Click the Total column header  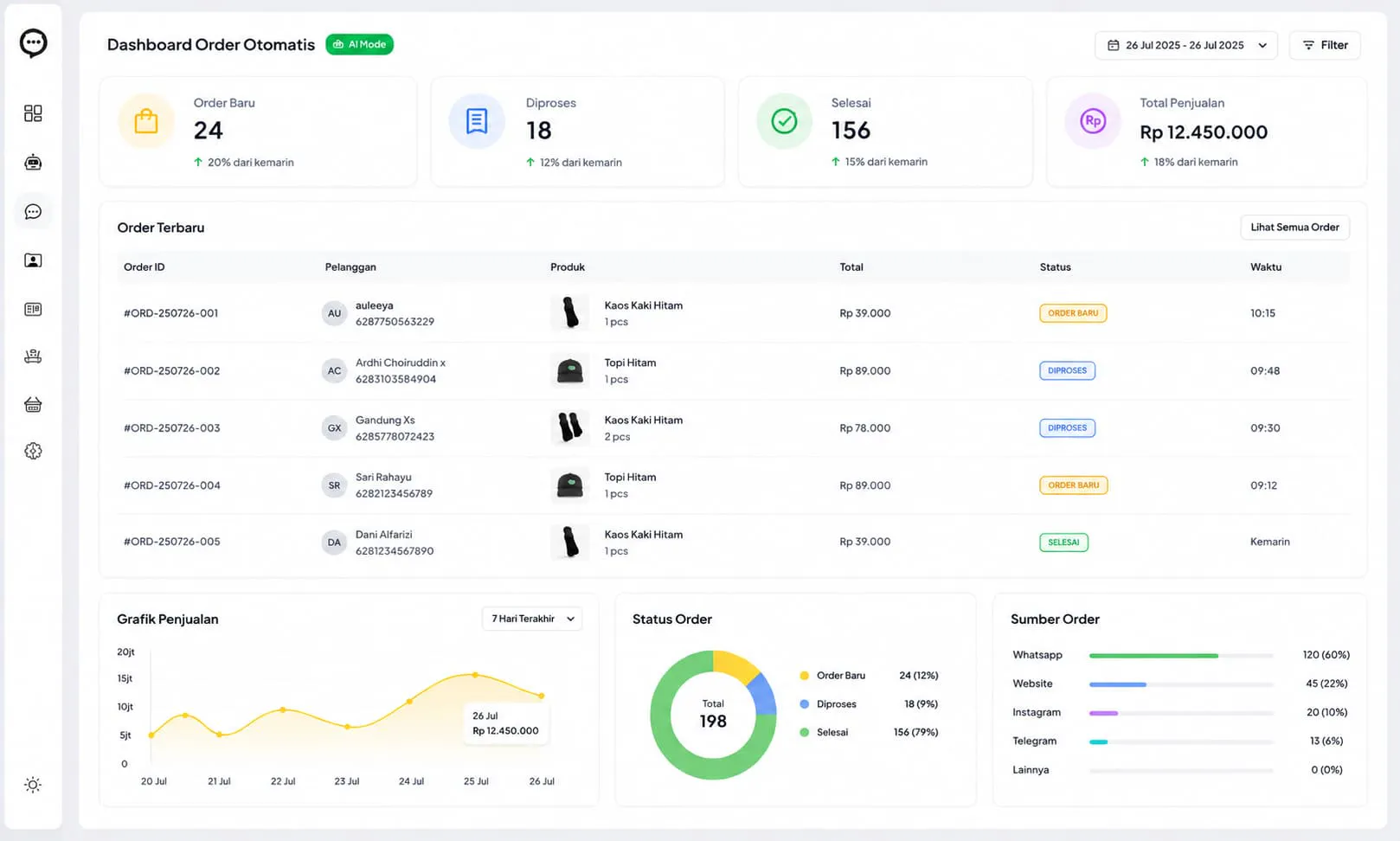851,267
